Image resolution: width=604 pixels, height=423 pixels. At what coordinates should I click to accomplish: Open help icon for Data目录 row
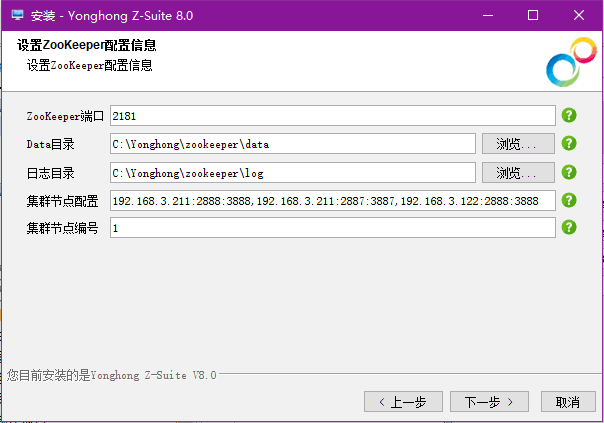569,143
